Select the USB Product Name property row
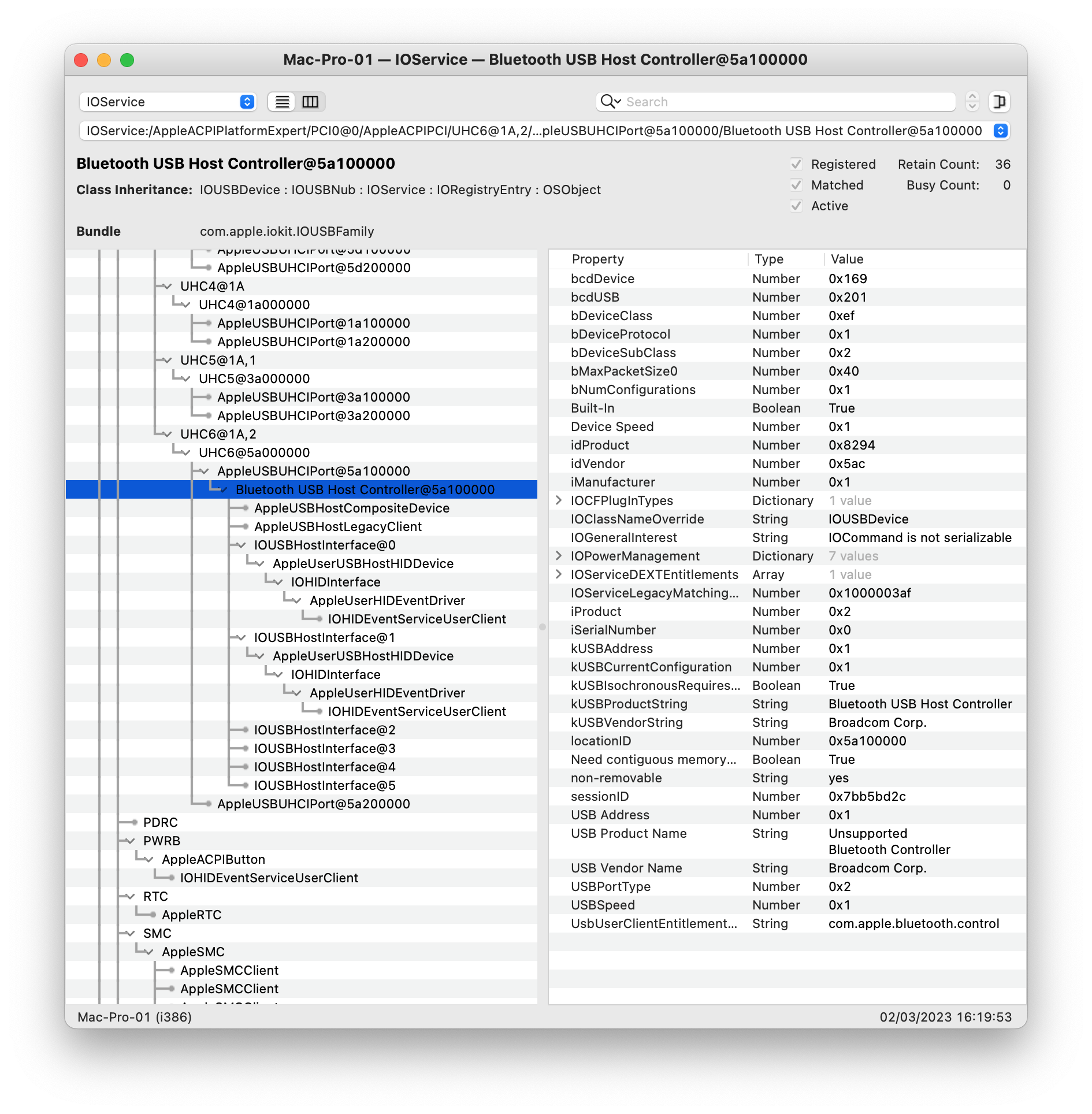 (x=788, y=841)
